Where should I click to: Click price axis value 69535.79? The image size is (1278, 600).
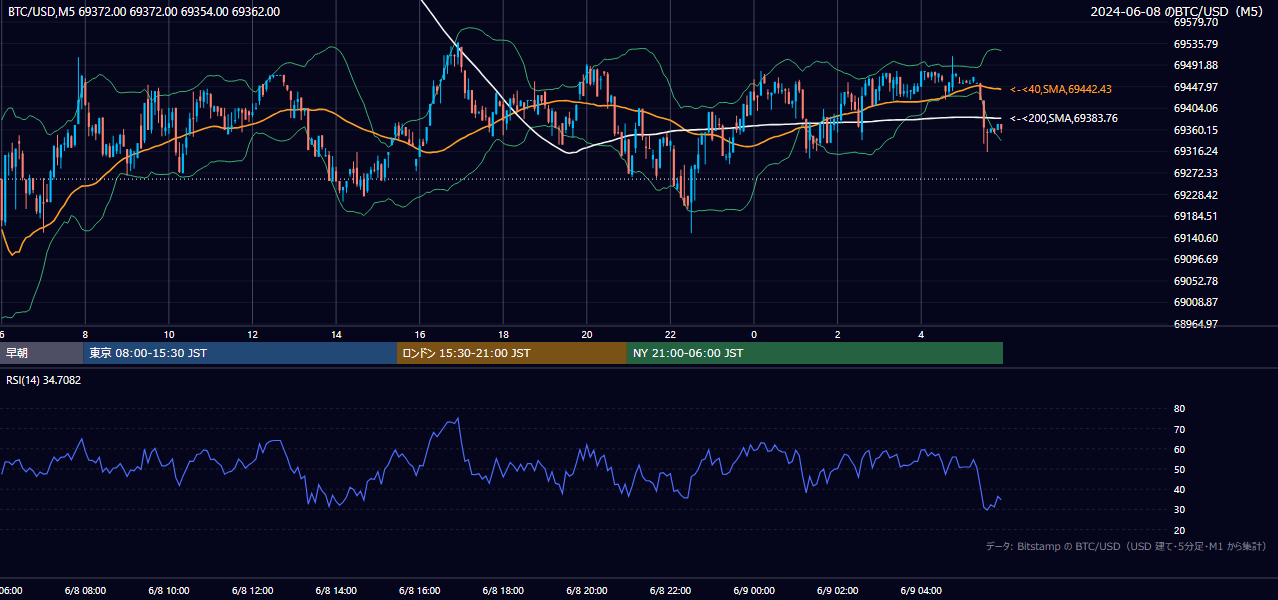pyautogui.click(x=1196, y=44)
